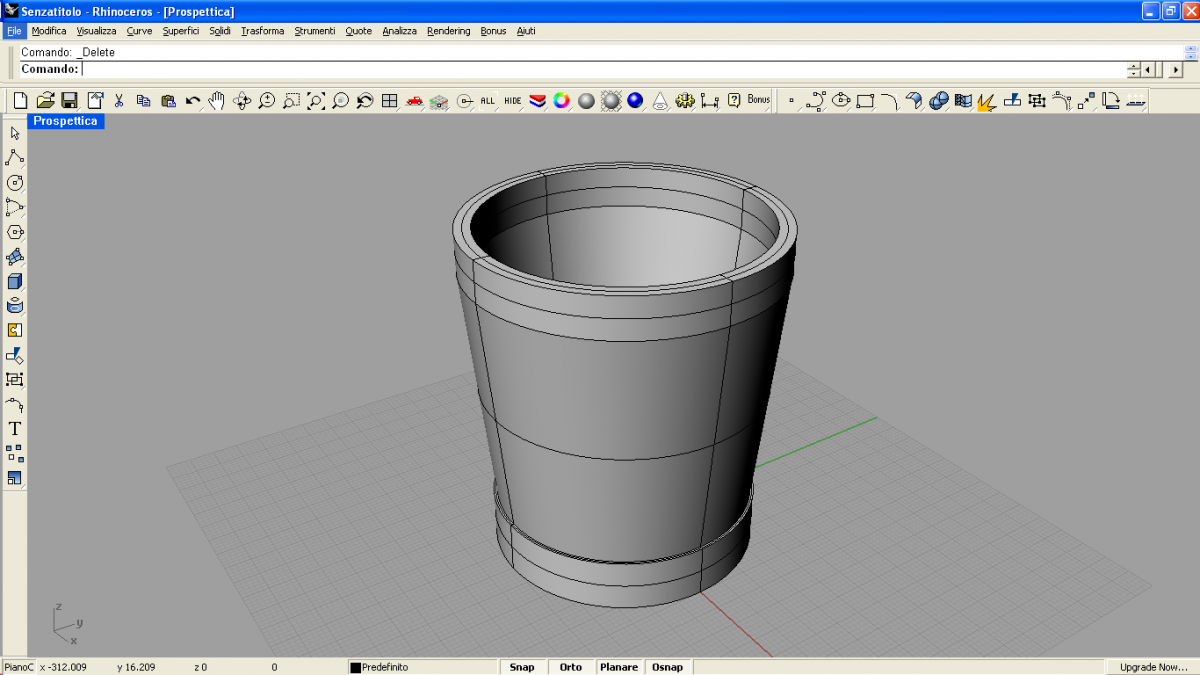Open the Strumenti menu

tap(315, 31)
